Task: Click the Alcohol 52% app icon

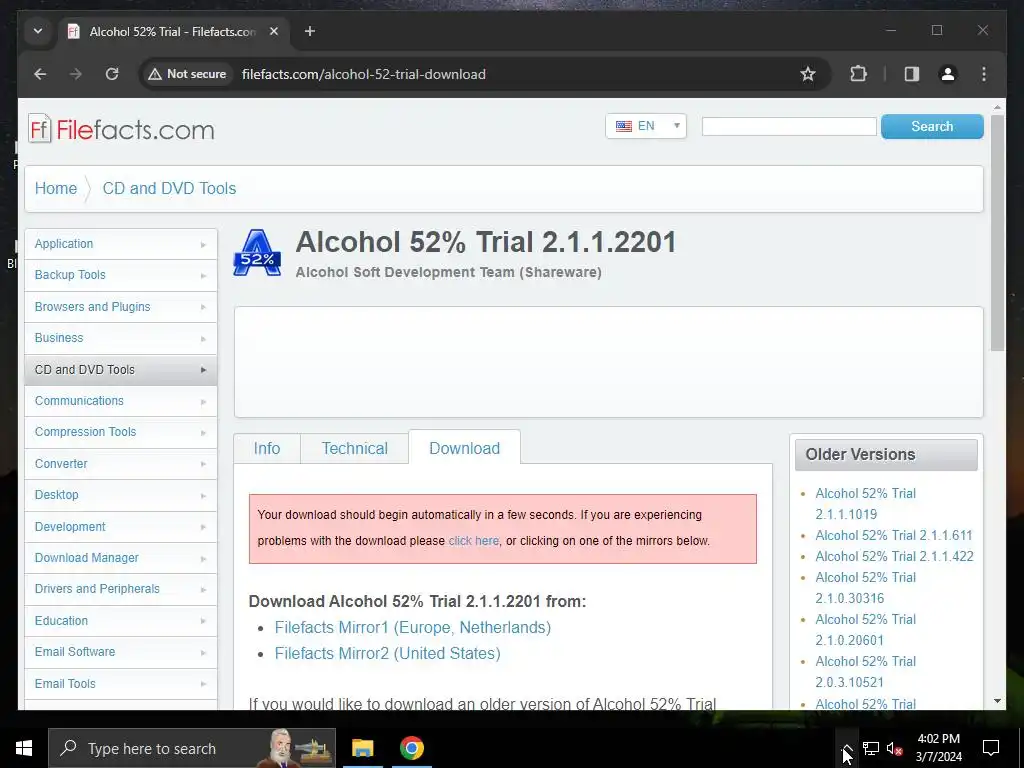Action: (x=257, y=253)
